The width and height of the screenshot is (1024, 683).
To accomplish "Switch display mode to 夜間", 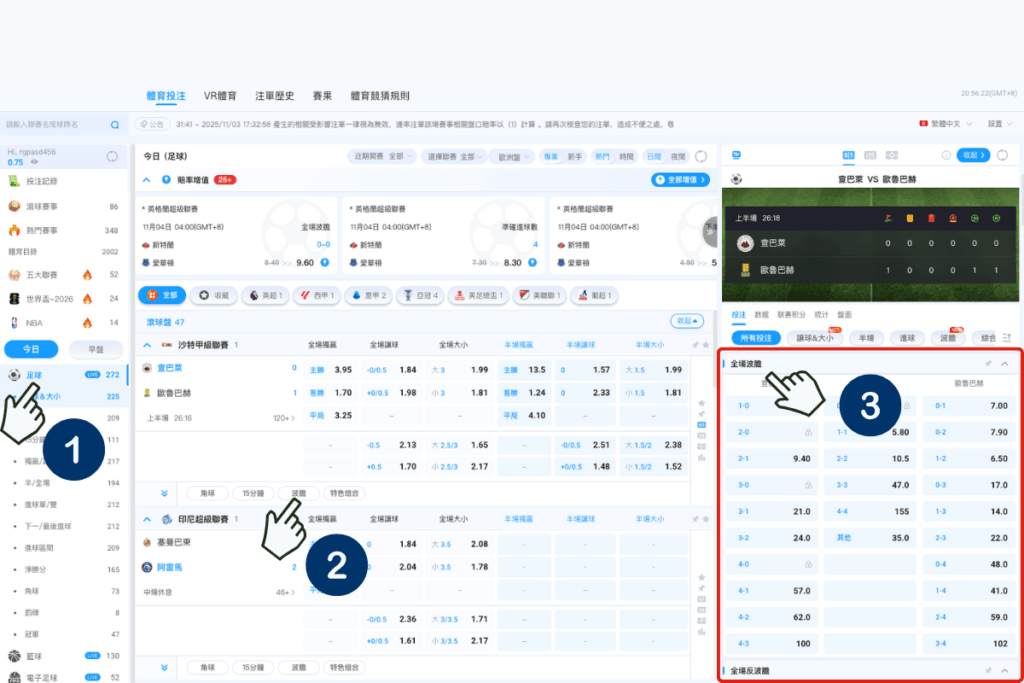I will (678, 156).
